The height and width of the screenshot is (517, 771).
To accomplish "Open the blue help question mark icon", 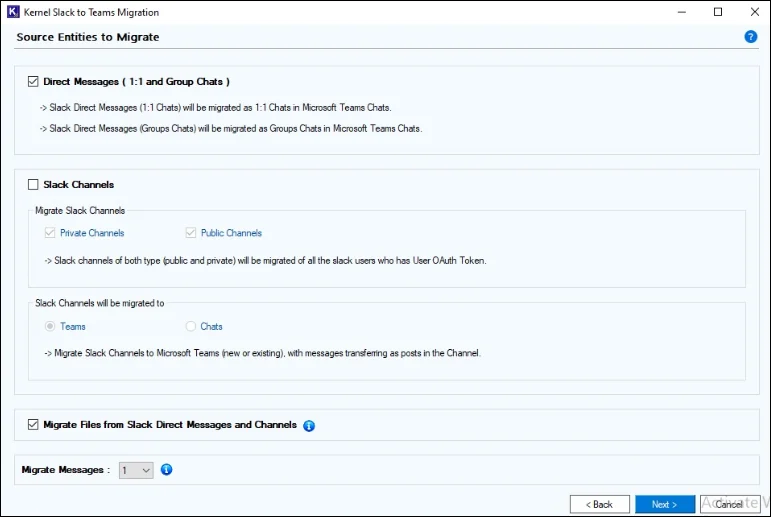I will (750, 37).
